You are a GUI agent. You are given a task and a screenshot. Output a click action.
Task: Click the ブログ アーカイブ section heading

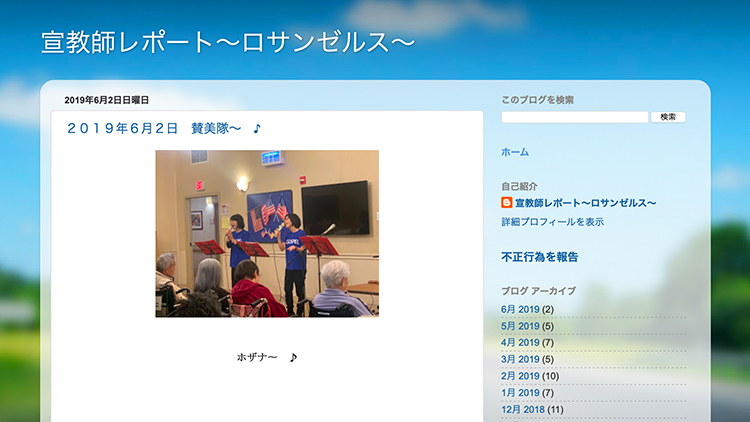[x=538, y=291]
